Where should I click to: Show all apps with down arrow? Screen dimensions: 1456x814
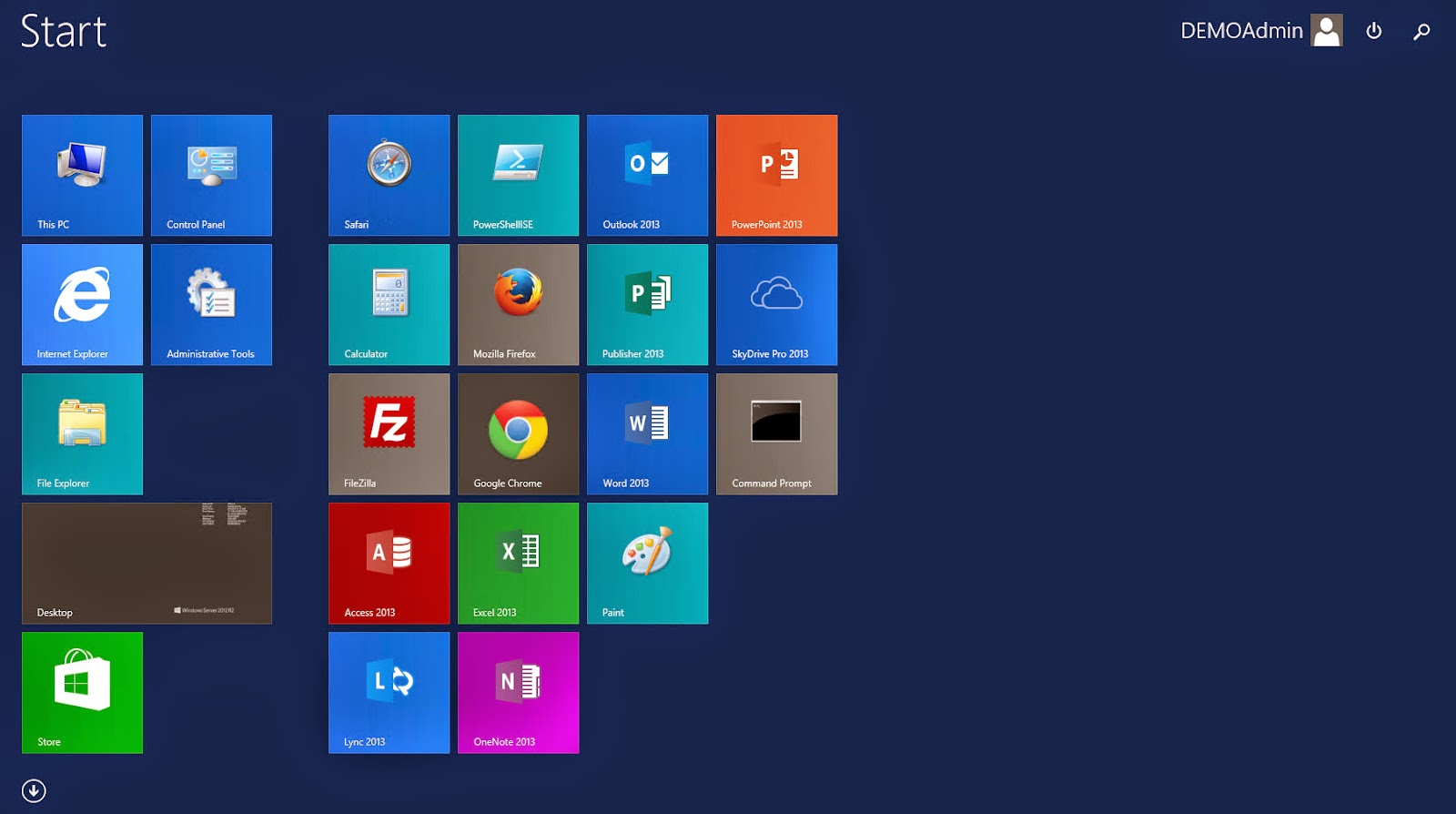[34, 790]
